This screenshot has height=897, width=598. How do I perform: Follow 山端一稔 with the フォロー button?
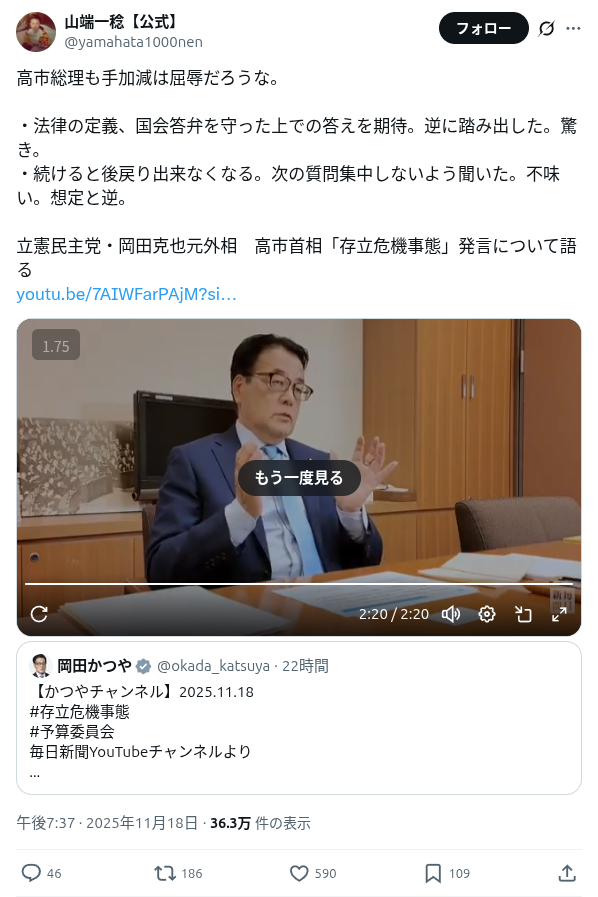[484, 28]
